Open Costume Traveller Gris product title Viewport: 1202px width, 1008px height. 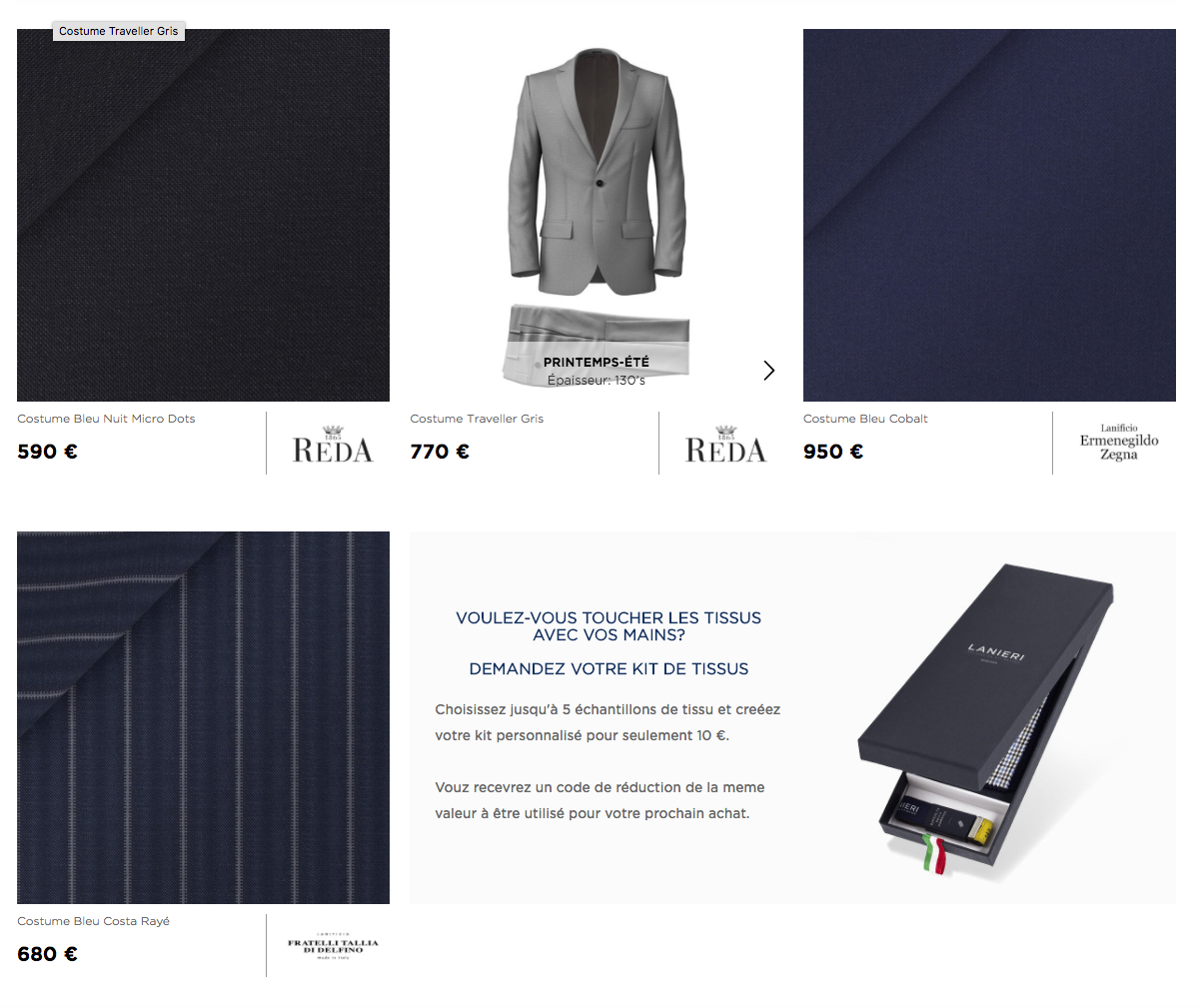[477, 419]
